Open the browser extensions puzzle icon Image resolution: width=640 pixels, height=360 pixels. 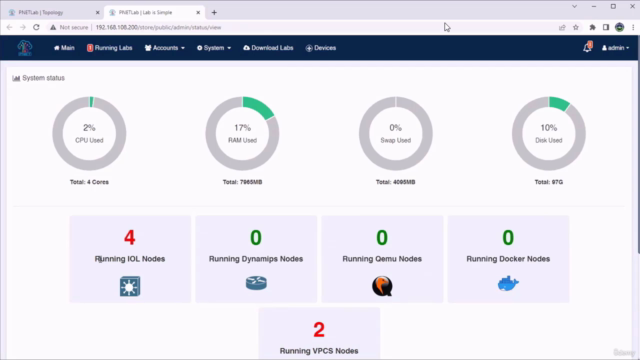[592, 27]
